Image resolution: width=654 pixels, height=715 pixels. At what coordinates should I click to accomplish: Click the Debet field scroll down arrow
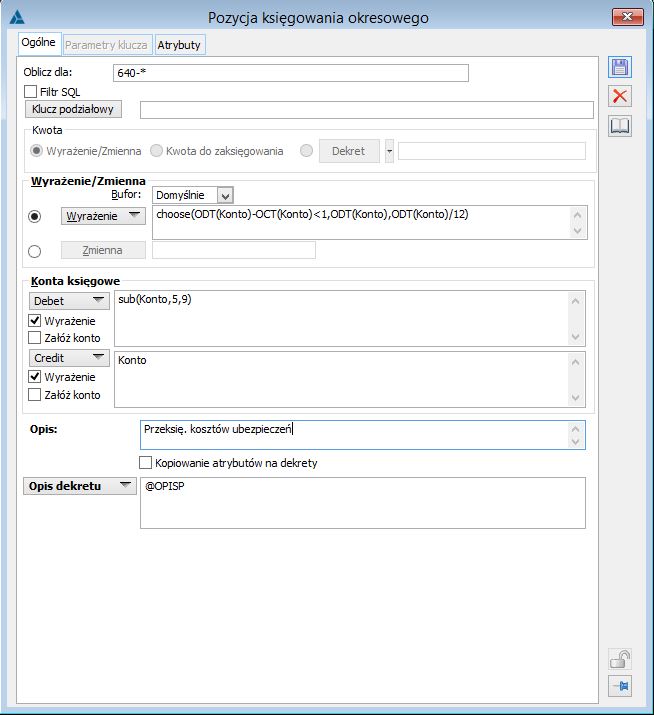click(x=576, y=337)
